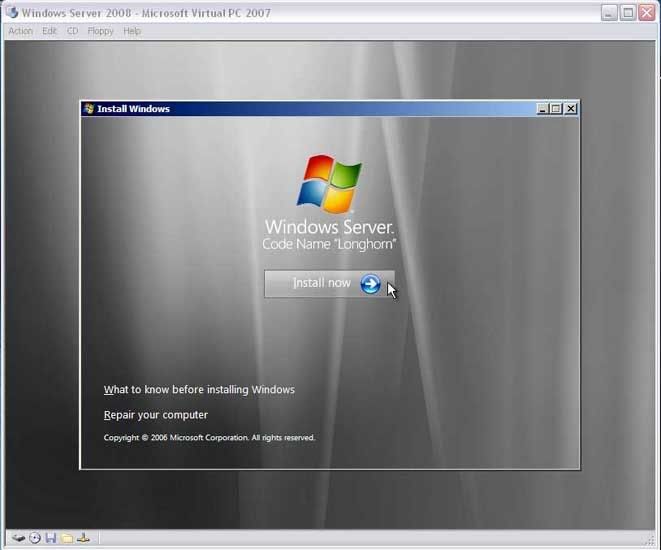
Task: Click the Install now button
Action: [x=329, y=284]
